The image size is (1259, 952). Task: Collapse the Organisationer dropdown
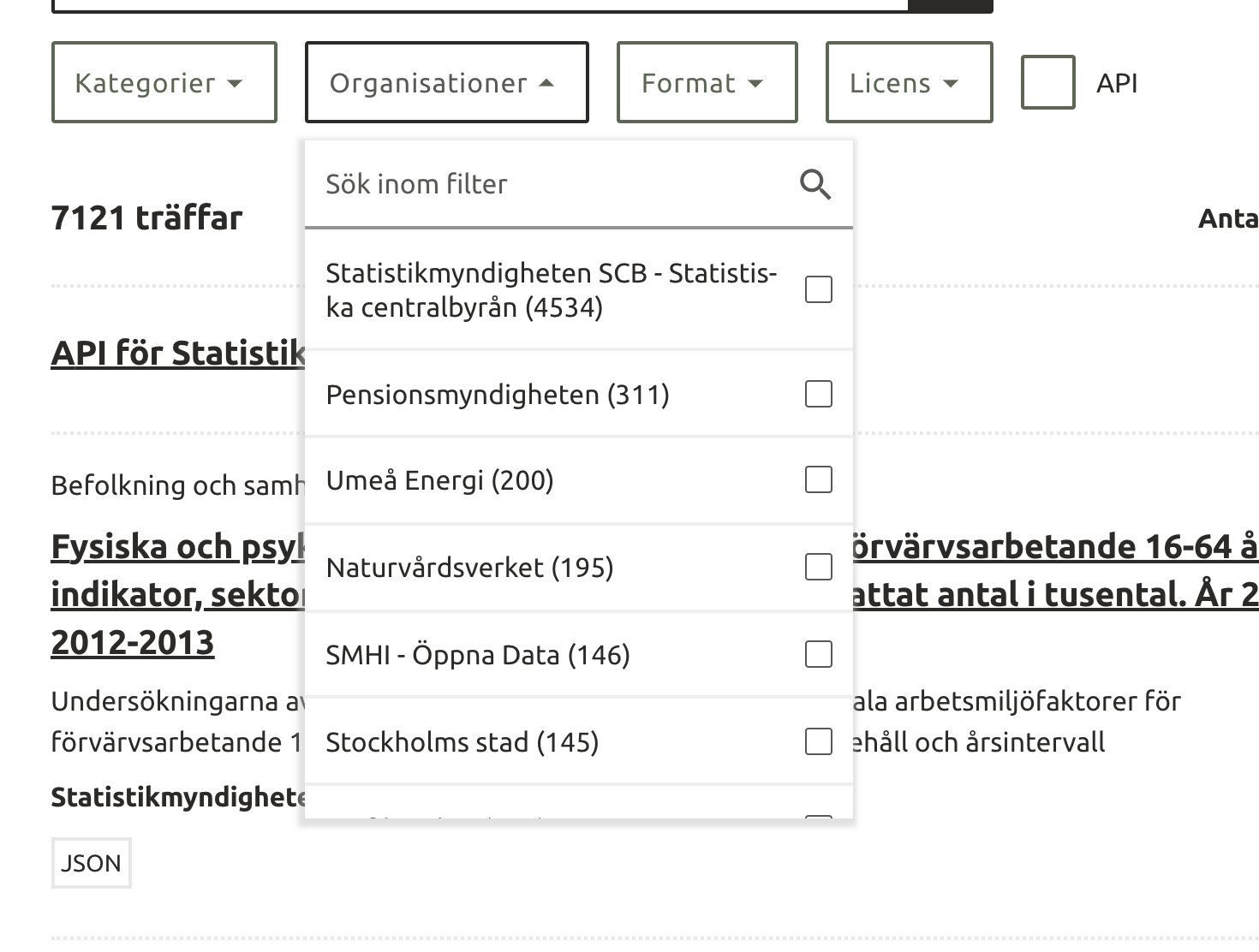446,83
